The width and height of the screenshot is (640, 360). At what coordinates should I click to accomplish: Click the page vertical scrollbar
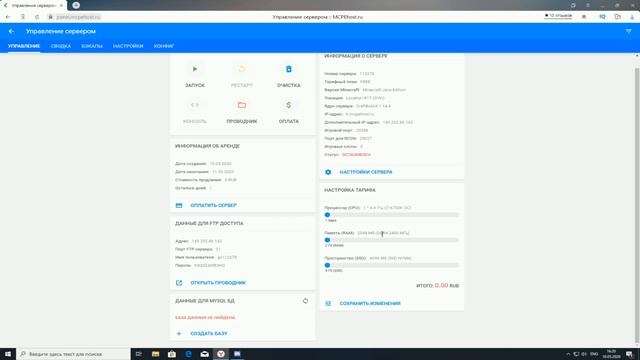(x=637, y=204)
